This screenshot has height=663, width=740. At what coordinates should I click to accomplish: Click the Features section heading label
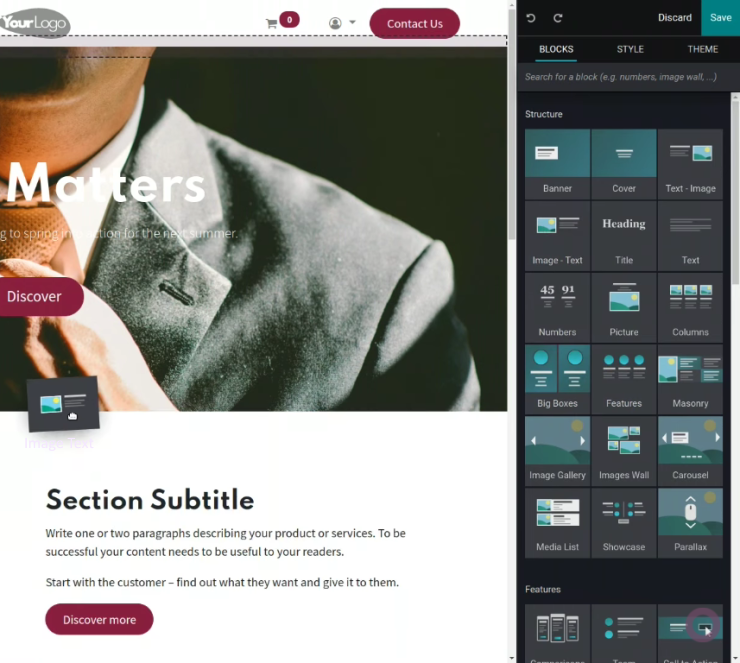click(543, 589)
